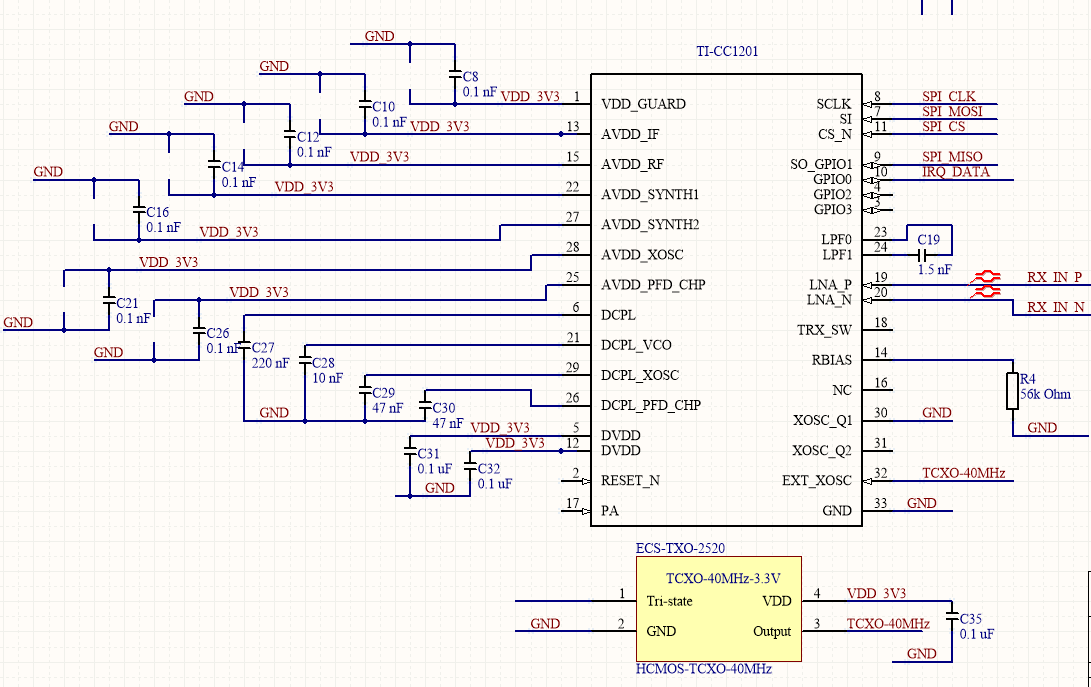Click the AVDD_RF pin name
The height and width of the screenshot is (687, 1091).
click(632, 164)
